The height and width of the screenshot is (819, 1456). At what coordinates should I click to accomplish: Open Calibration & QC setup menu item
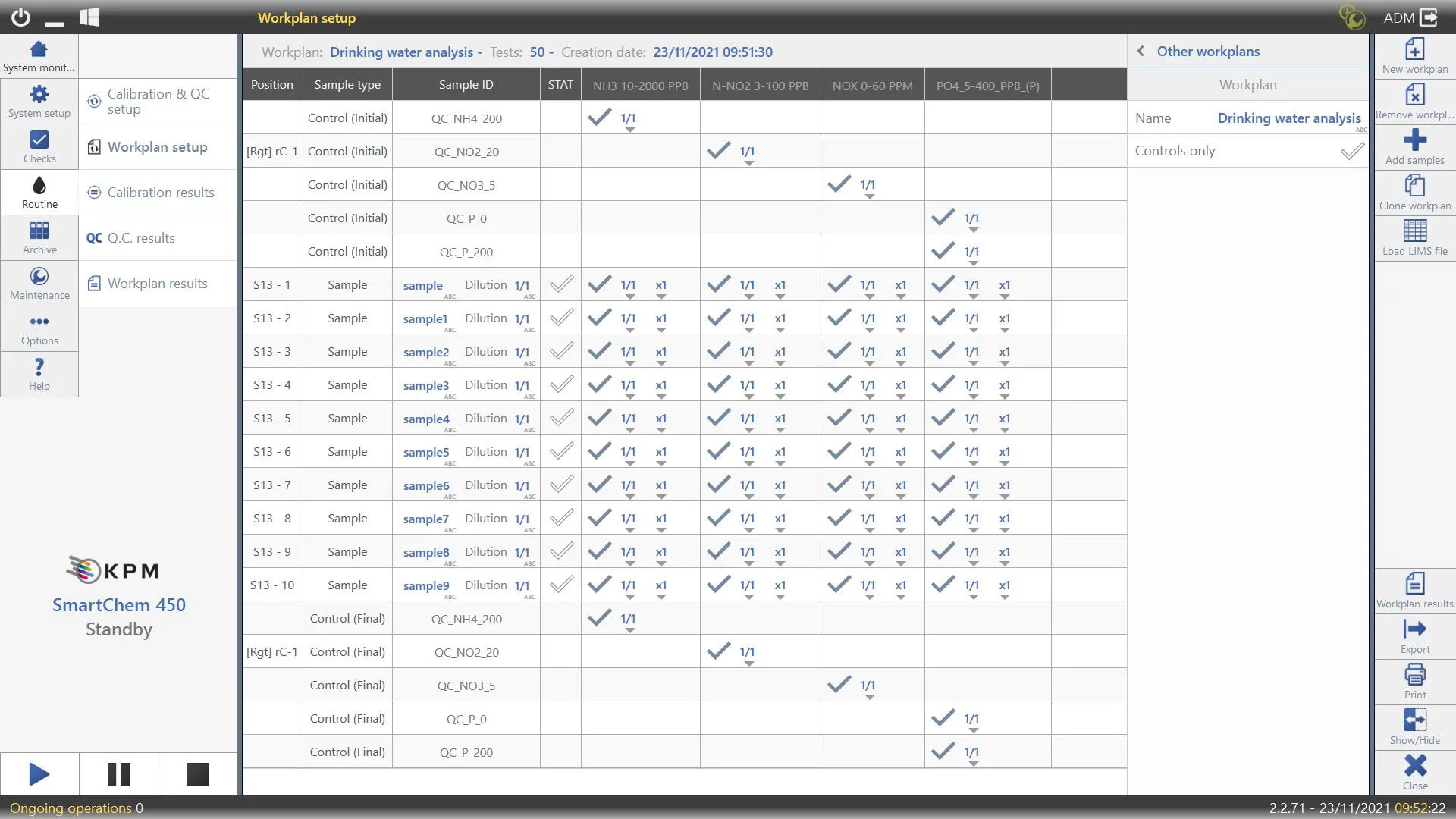coord(158,101)
